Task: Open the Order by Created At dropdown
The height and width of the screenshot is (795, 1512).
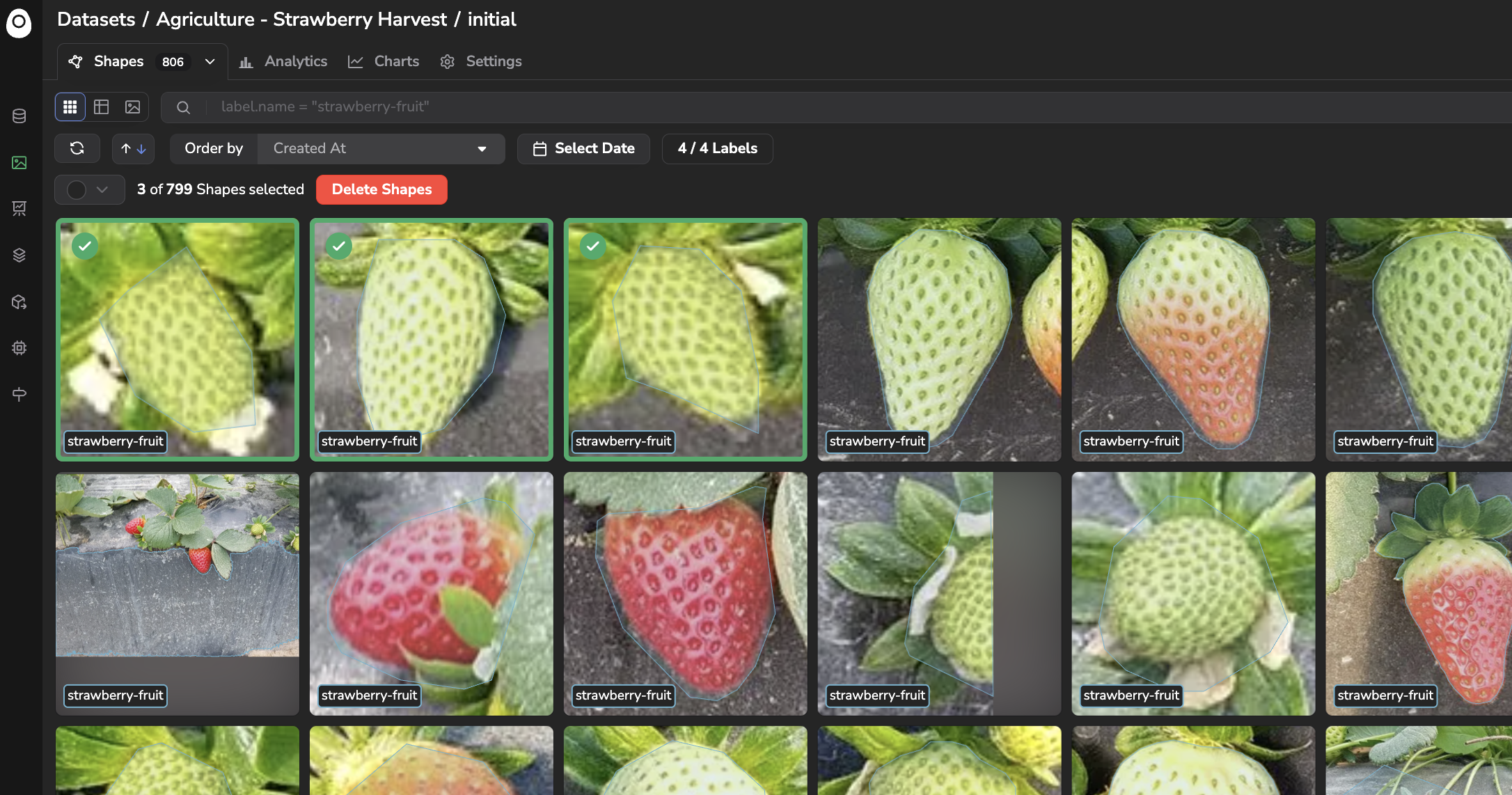Action: click(381, 149)
